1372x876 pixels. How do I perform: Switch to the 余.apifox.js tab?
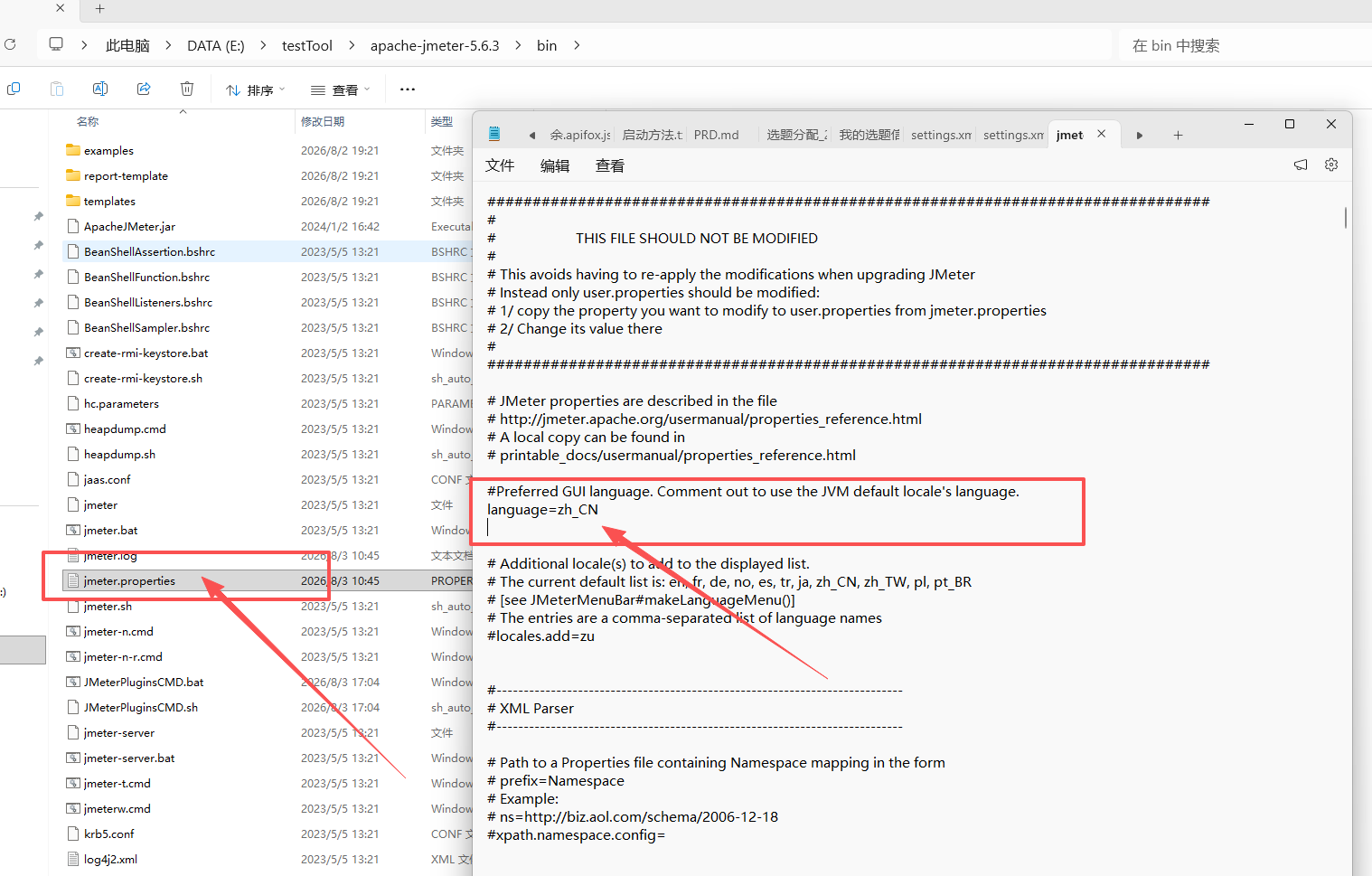(580, 135)
